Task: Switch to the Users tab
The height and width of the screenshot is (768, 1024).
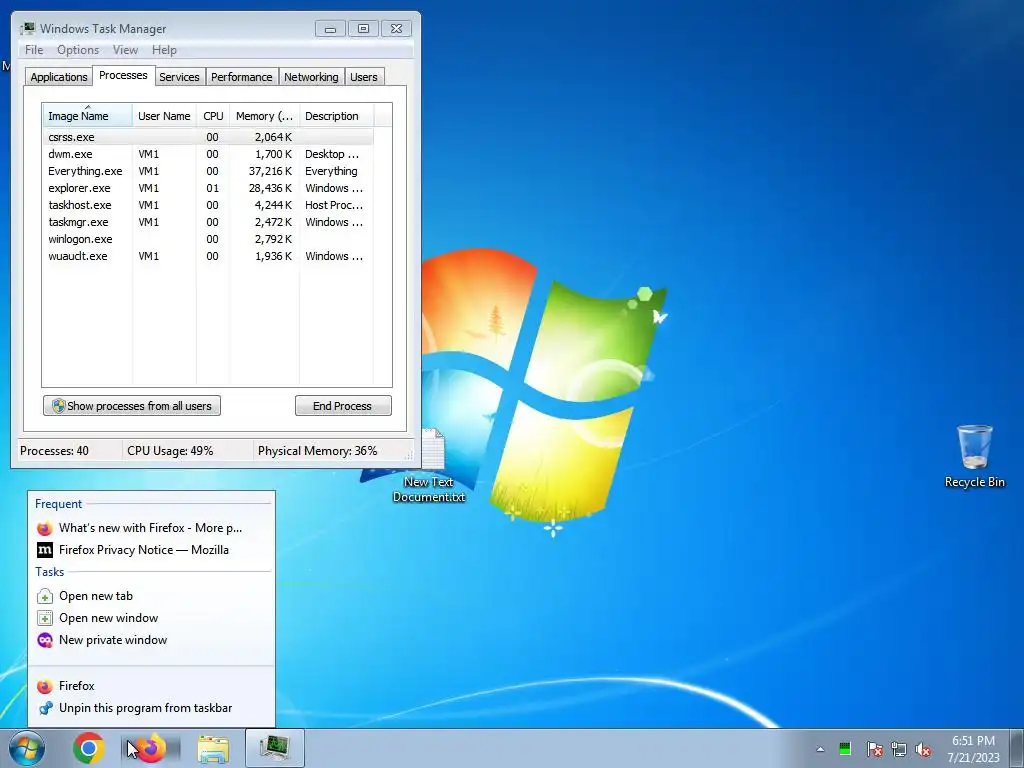Action: coord(364,77)
